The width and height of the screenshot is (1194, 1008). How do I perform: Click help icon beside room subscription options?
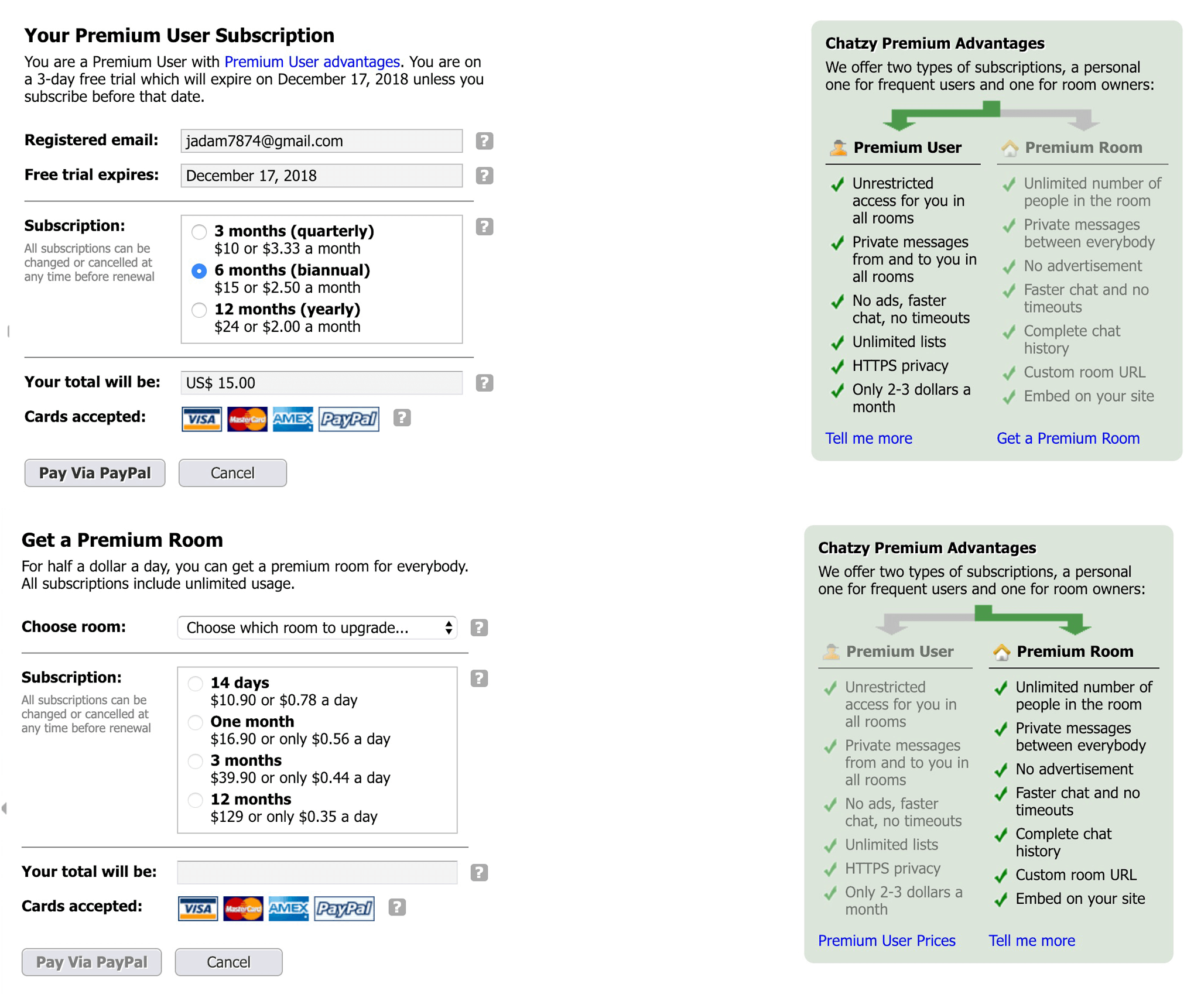[x=478, y=678]
